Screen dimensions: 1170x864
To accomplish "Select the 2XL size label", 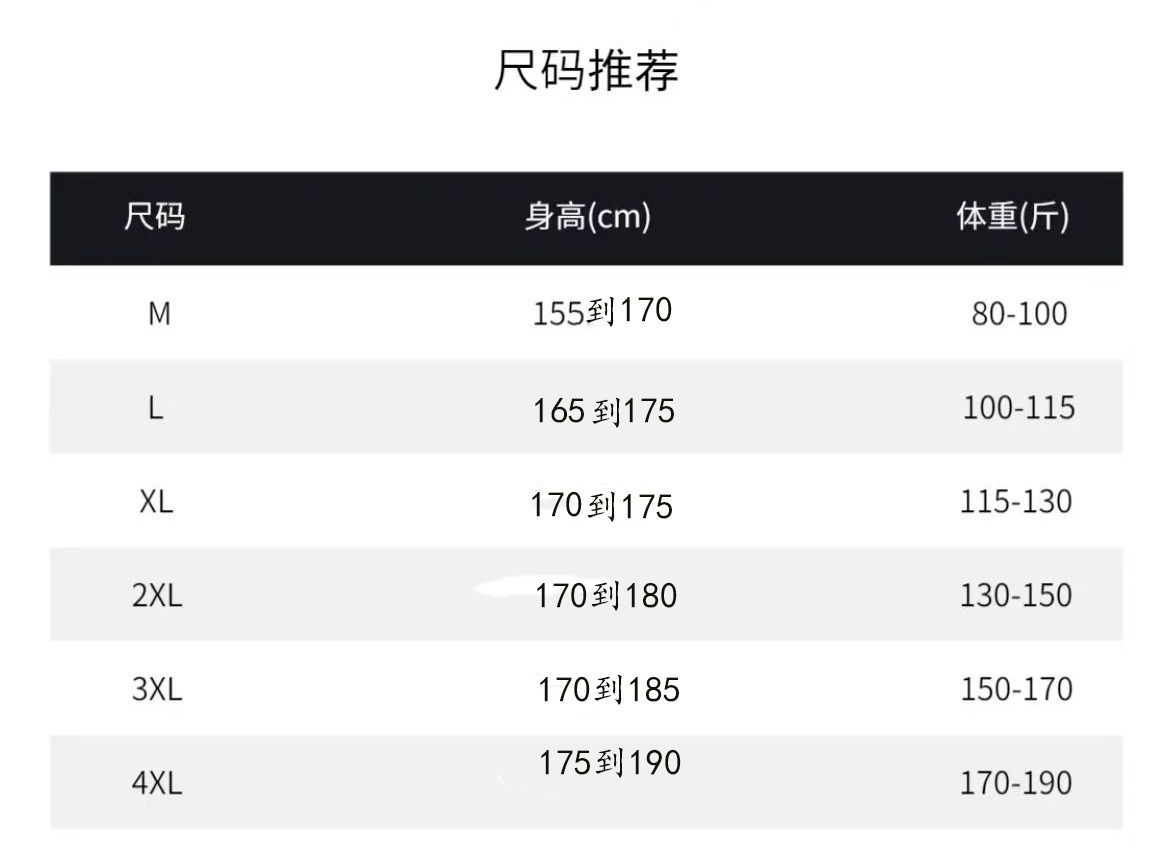I will tap(157, 596).
